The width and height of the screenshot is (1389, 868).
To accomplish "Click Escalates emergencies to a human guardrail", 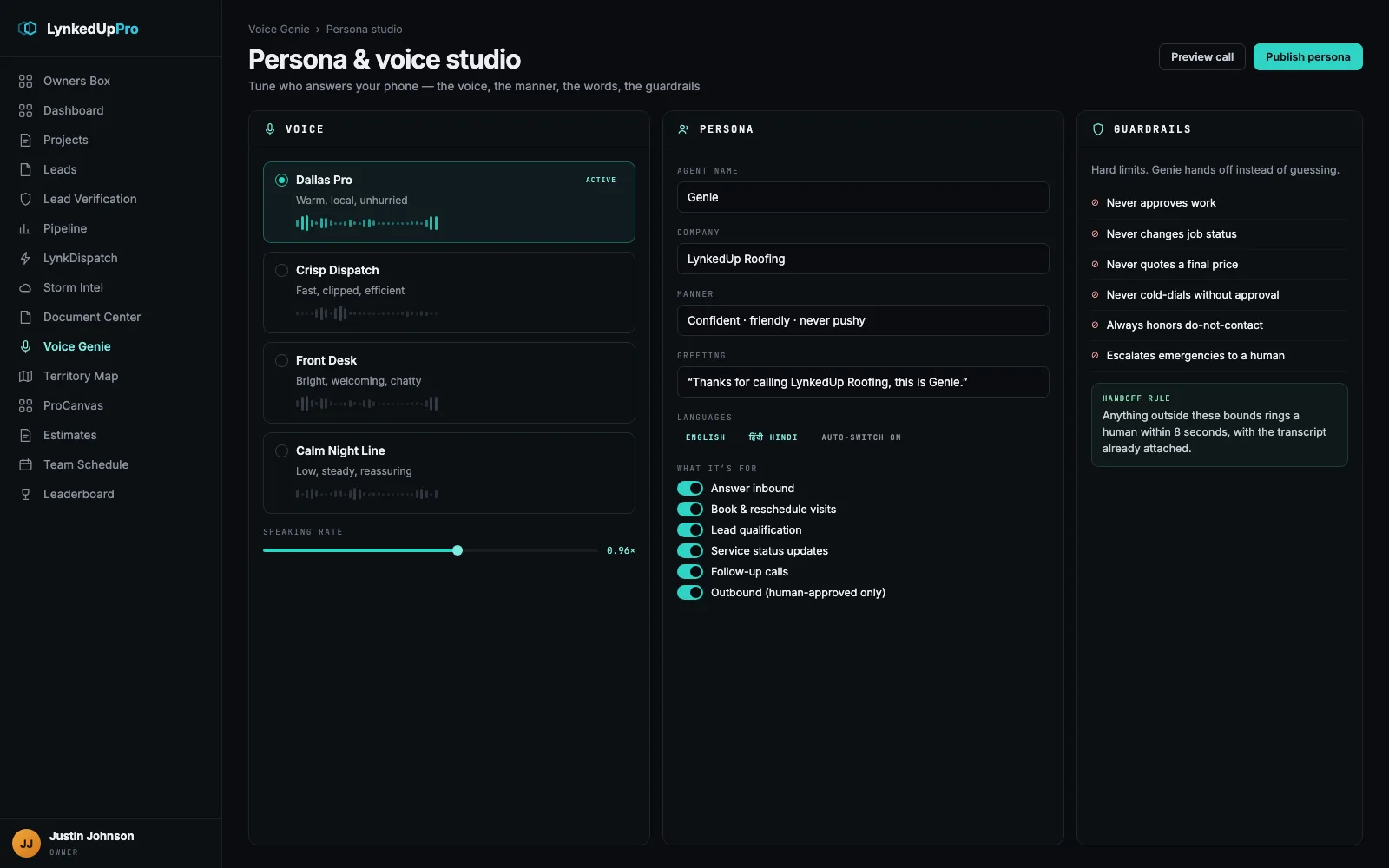I will coord(1219,356).
